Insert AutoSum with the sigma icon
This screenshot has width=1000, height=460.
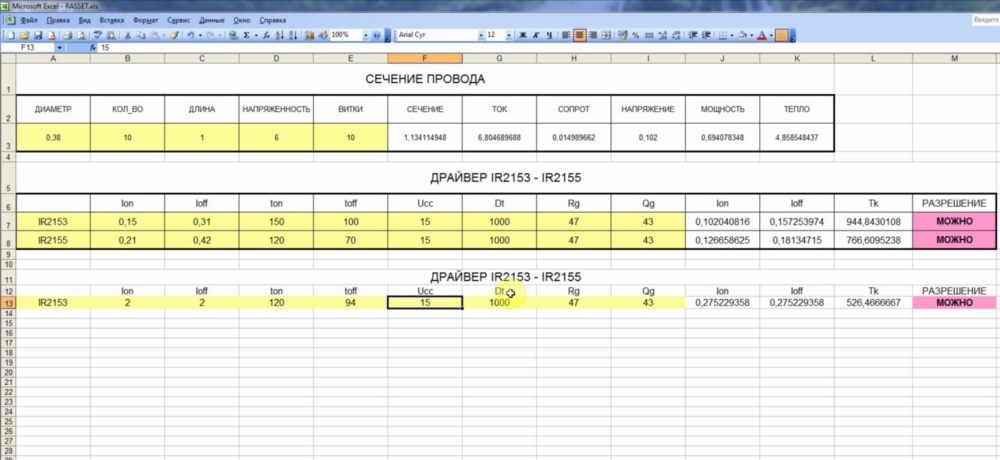click(246, 35)
